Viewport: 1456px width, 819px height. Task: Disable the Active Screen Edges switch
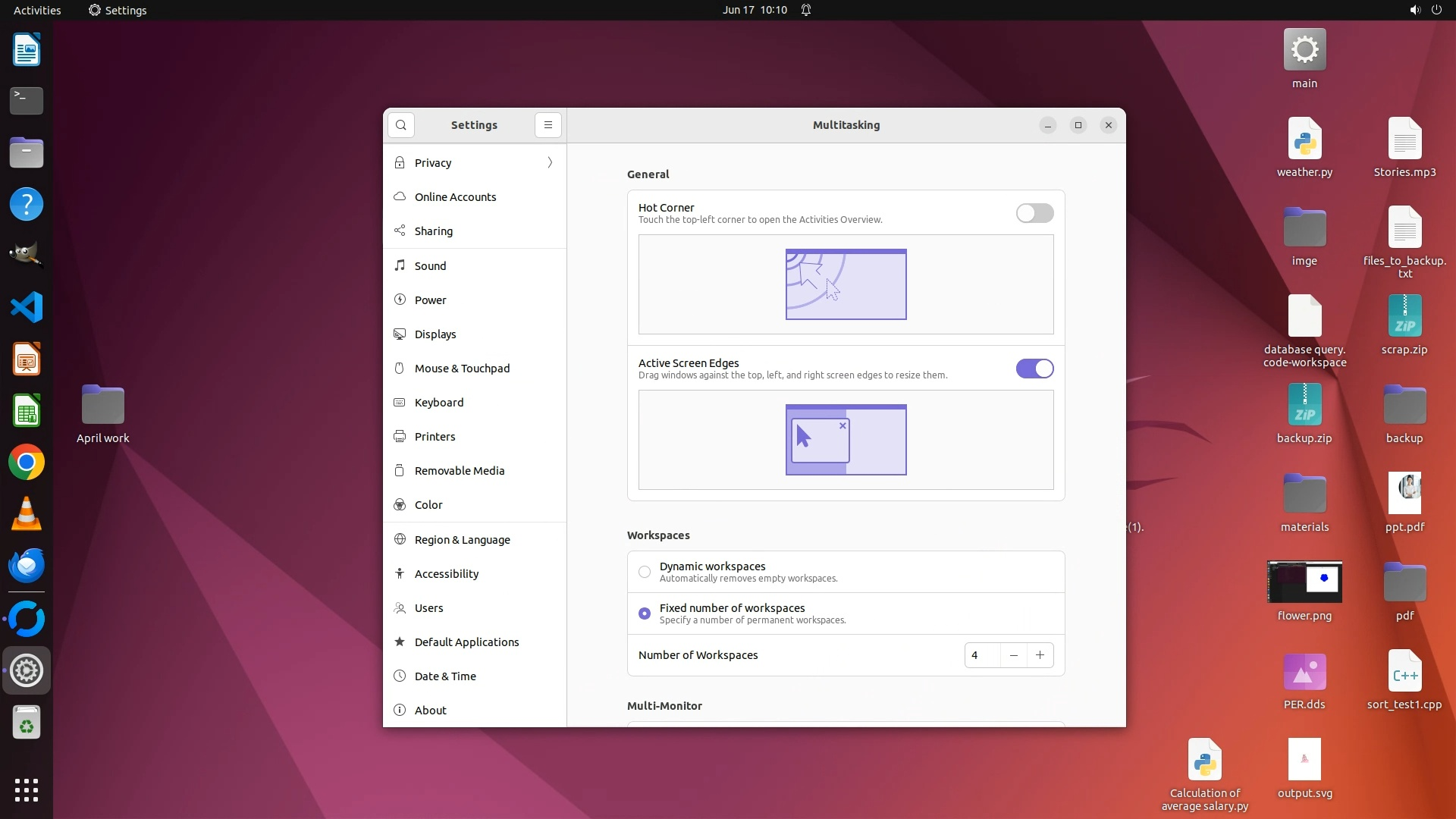point(1034,369)
